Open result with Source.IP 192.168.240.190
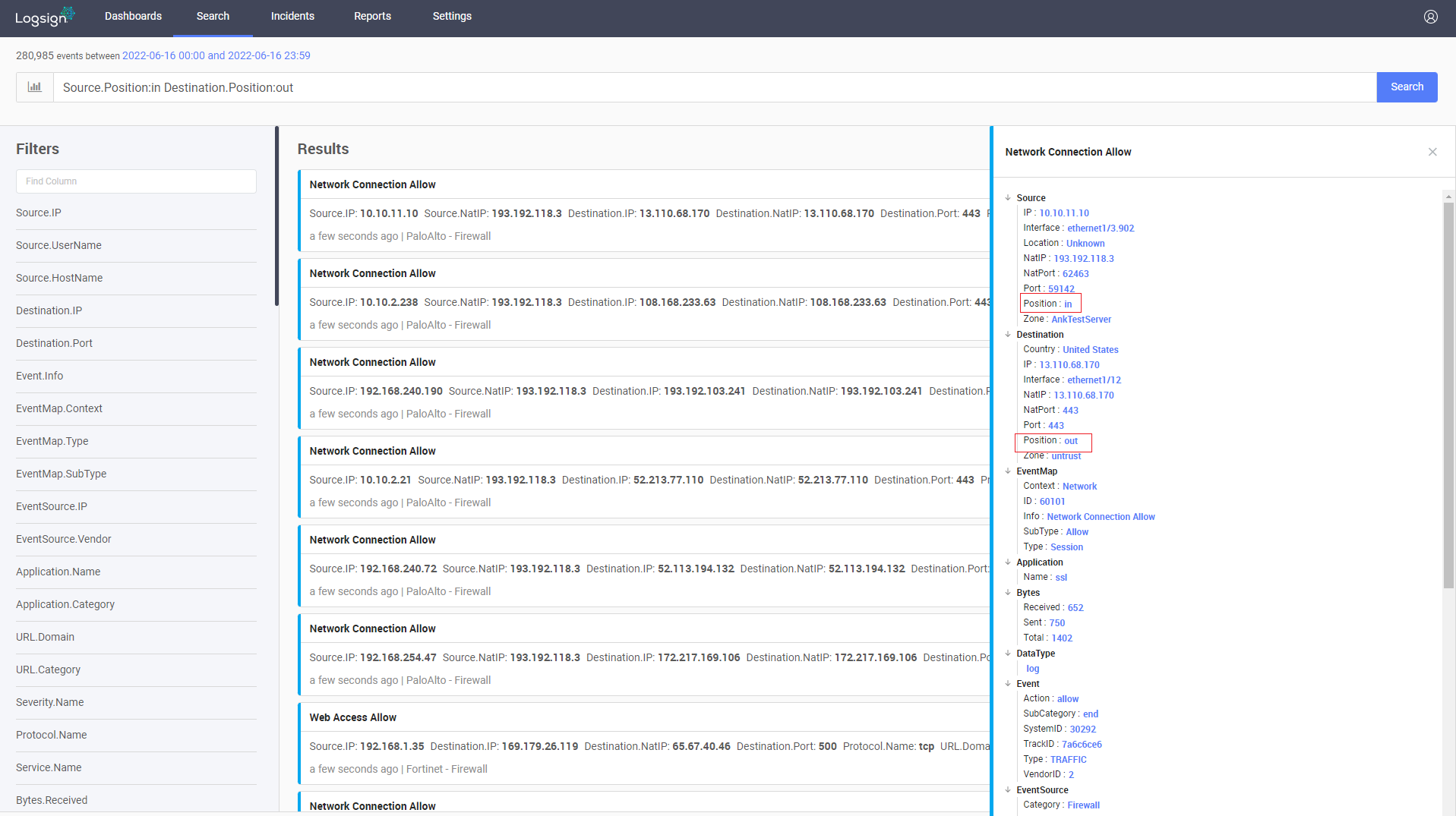 [x=644, y=388]
